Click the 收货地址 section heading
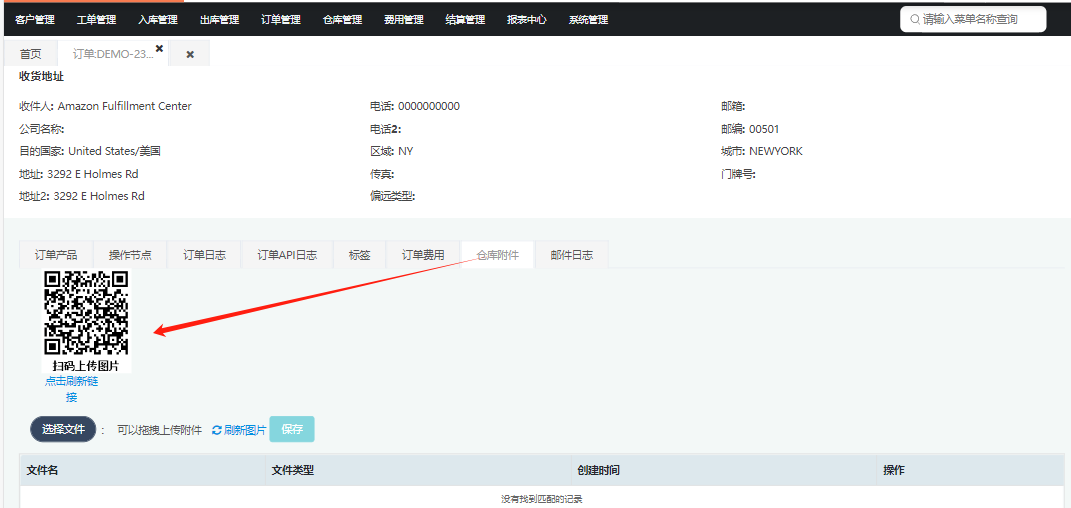The width and height of the screenshot is (1071, 508). pos(42,76)
